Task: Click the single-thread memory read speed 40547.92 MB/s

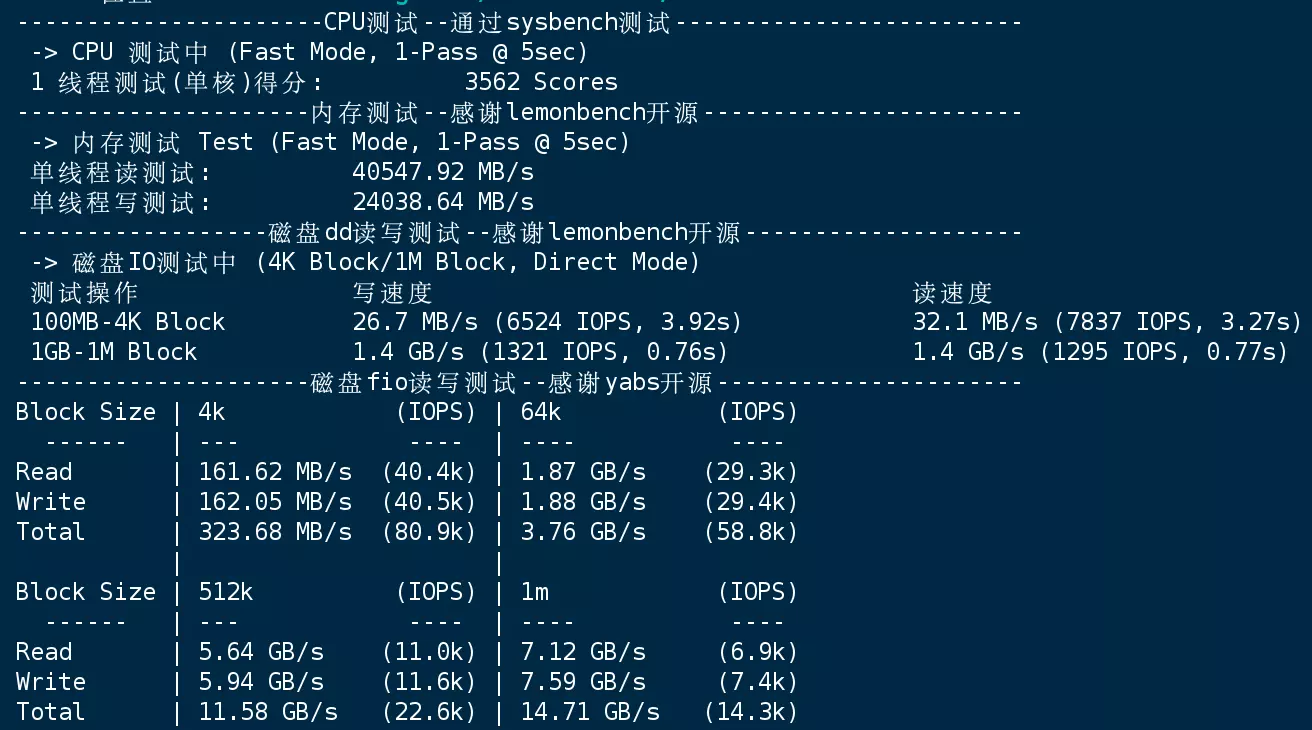Action: pyautogui.click(x=443, y=172)
